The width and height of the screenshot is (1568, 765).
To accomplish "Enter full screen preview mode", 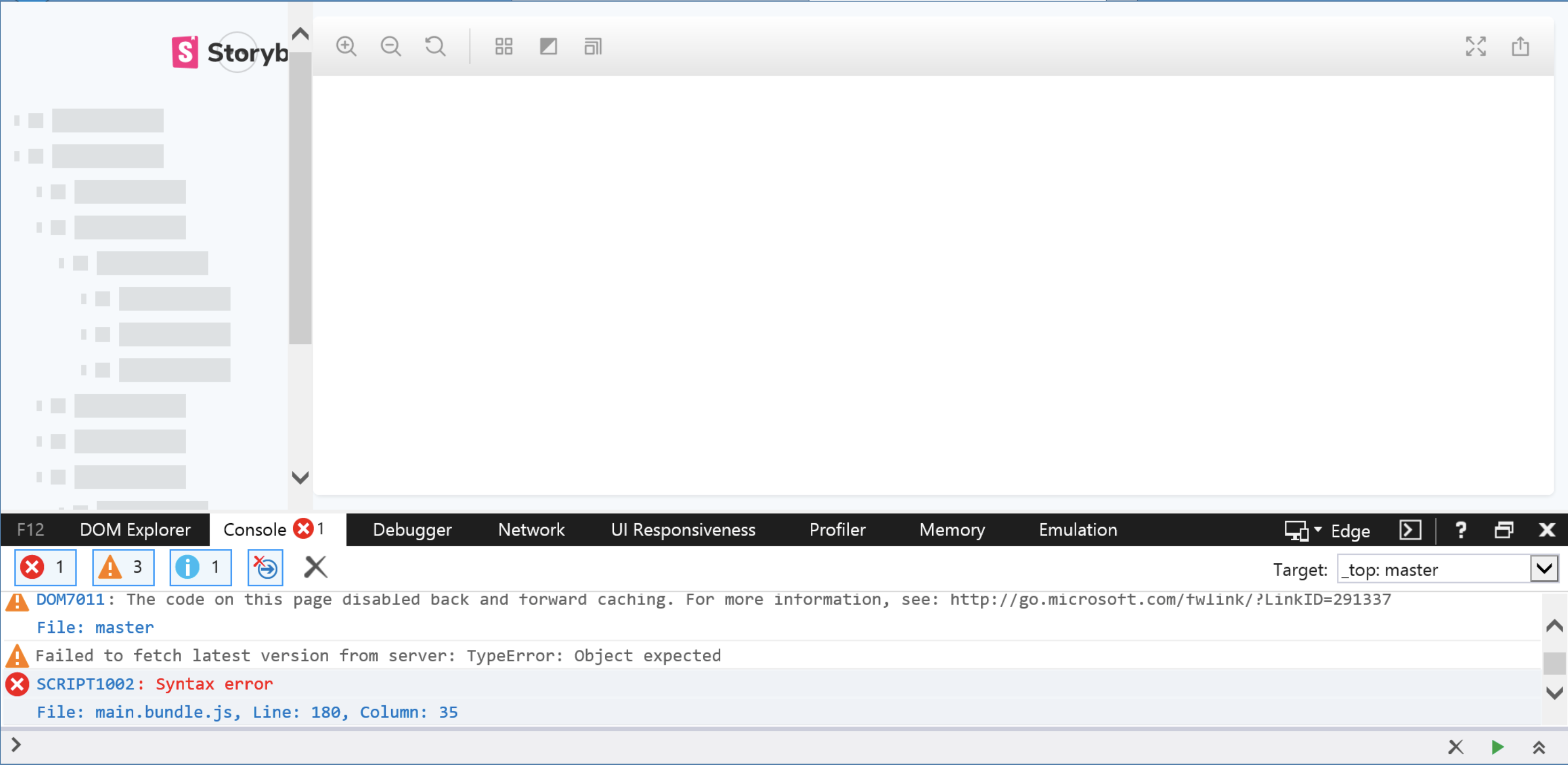I will (1475, 46).
